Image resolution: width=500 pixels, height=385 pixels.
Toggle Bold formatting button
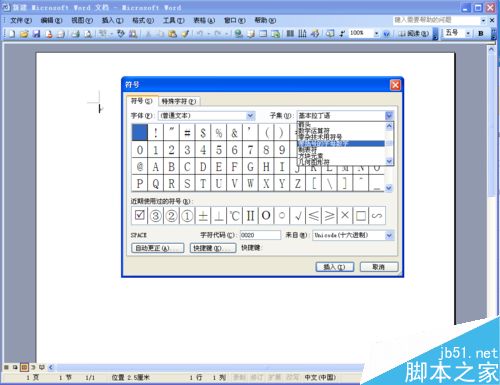[481, 33]
